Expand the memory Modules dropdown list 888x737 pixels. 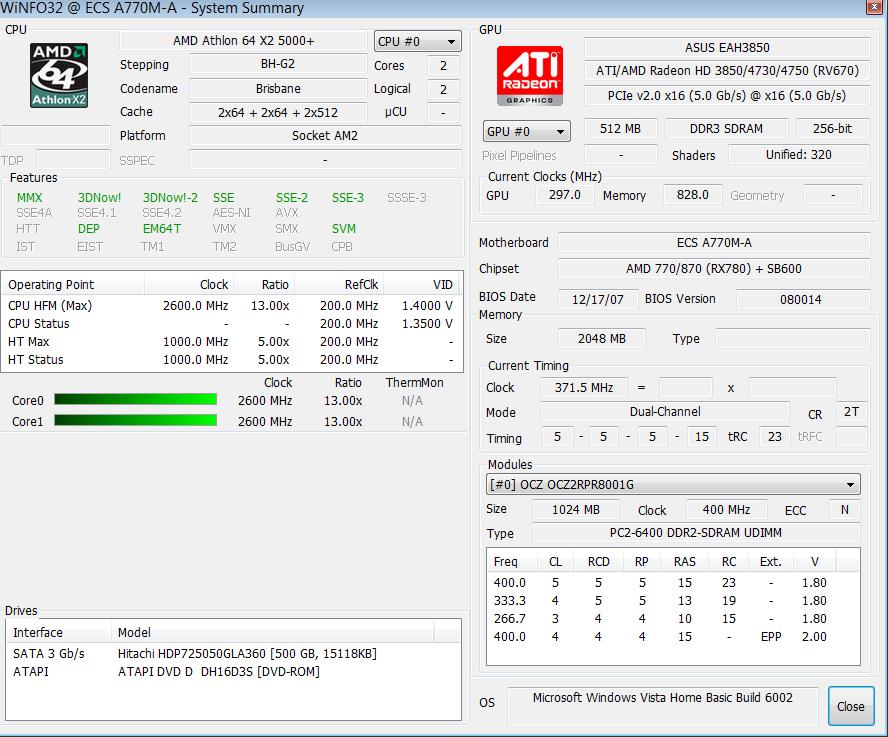coord(673,485)
